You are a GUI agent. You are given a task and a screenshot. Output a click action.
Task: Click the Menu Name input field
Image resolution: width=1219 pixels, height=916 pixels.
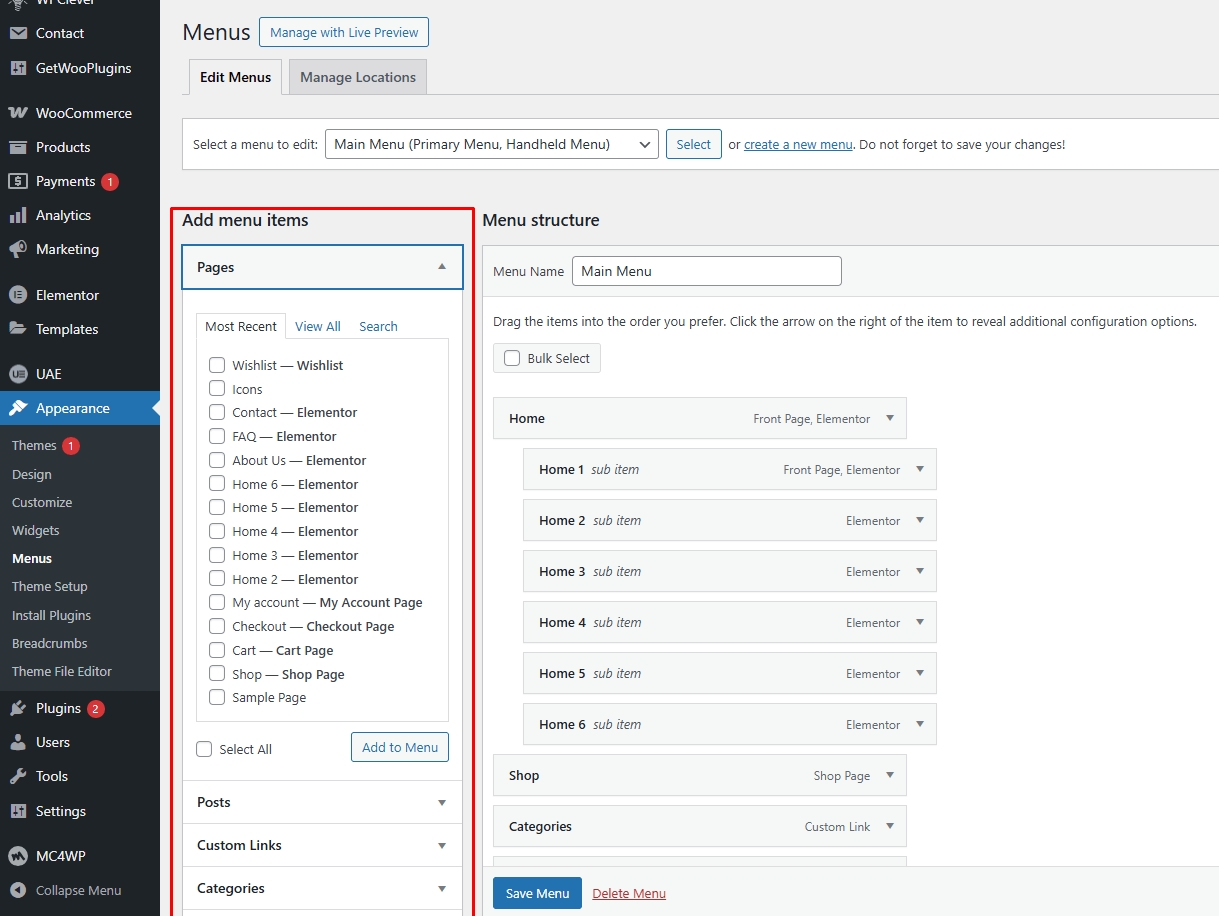coord(706,271)
